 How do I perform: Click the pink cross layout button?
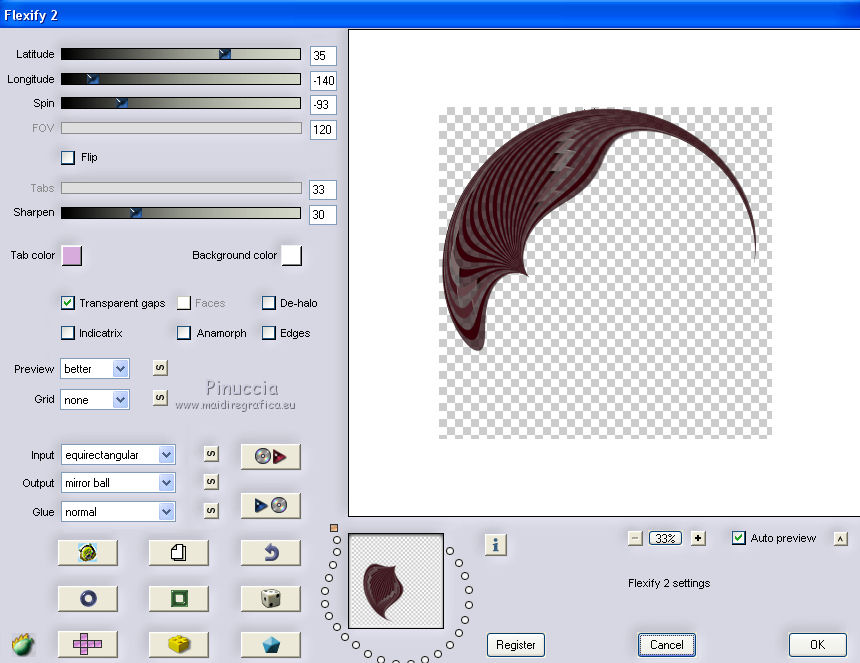(x=88, y=644)
